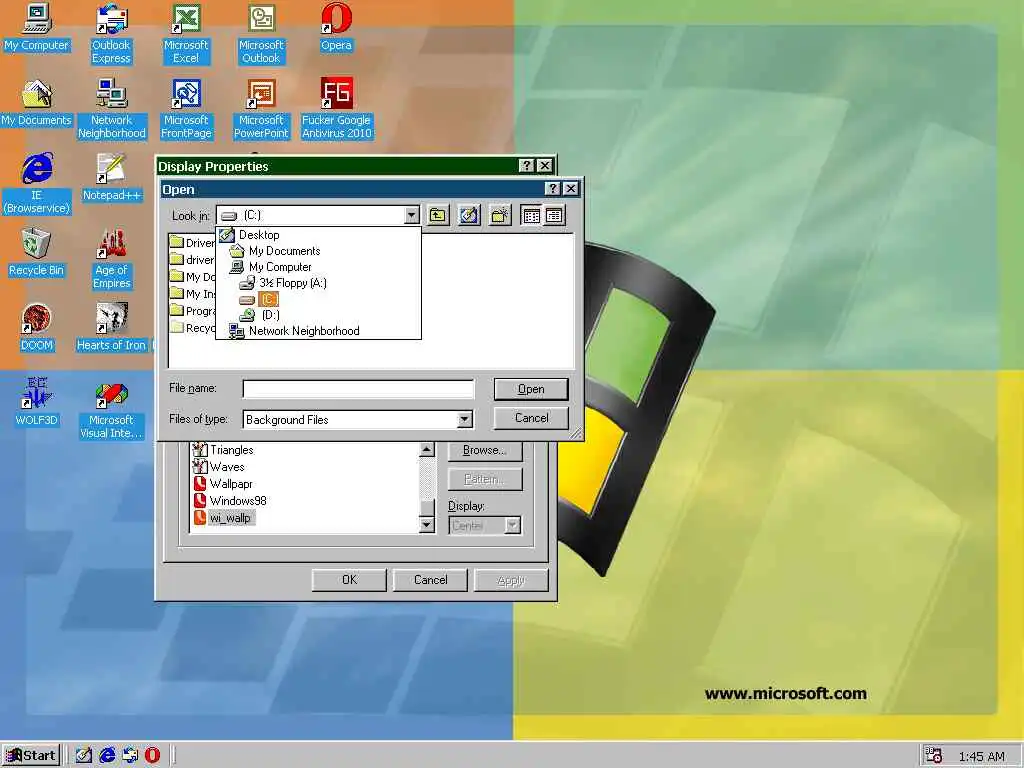This screenshot has width=1024, height=768.
Task: Launch Outlook Express from quick launch bar
Action: [130, 755]
